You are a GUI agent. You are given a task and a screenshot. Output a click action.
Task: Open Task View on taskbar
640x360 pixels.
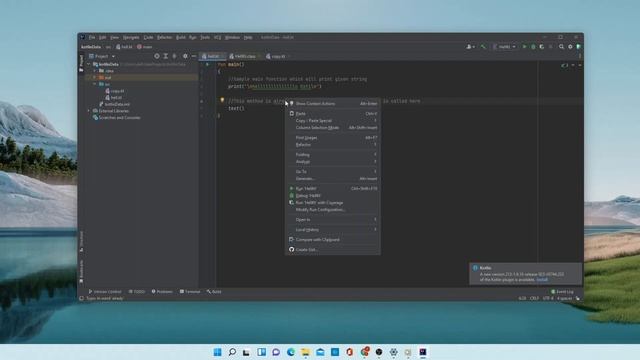pos(246,352)
